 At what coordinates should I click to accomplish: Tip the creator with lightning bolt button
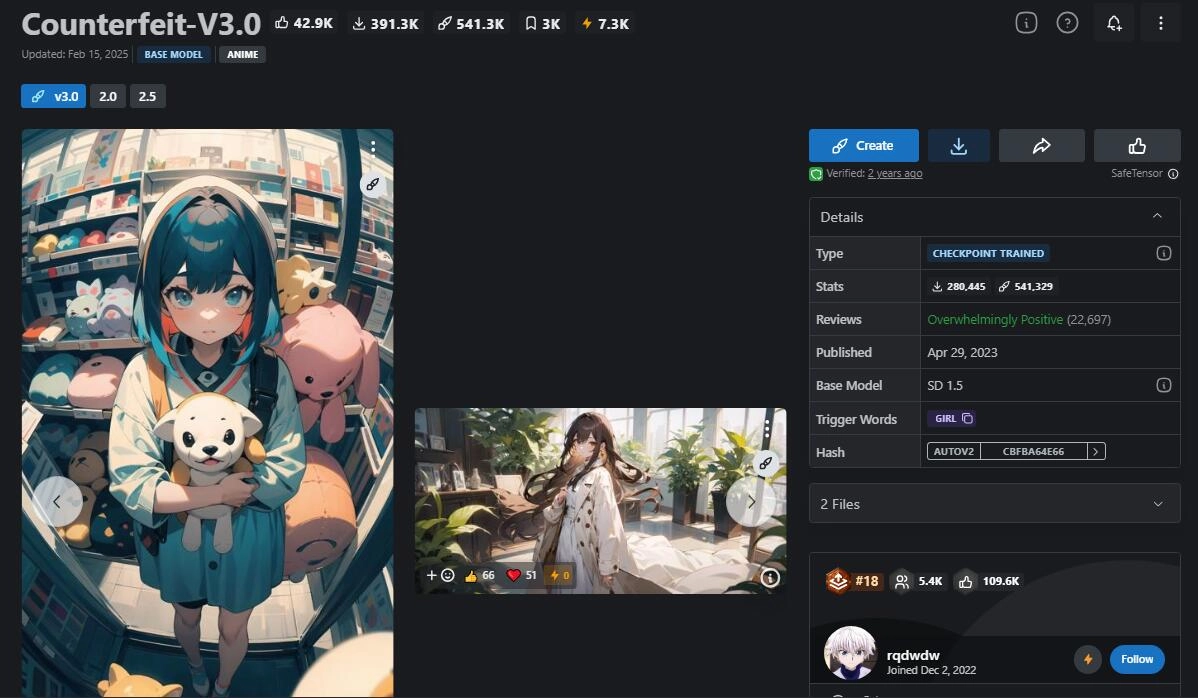click(x=1087, y=659)
